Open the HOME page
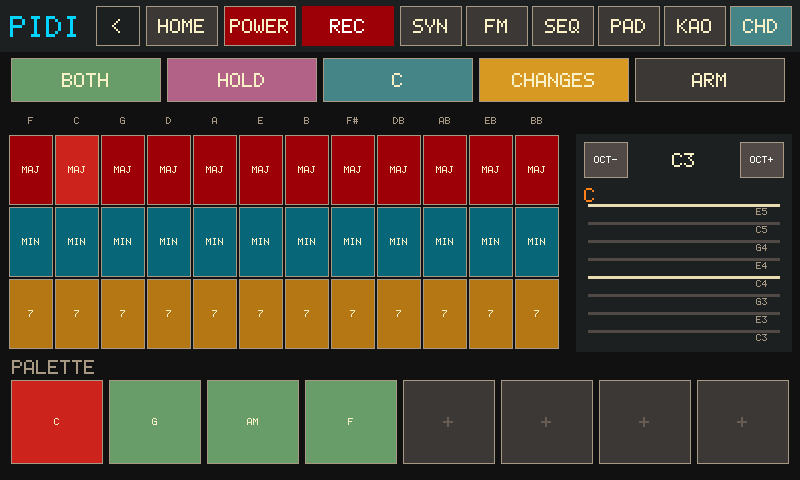800x480 pixels. [x=182, y=26]
